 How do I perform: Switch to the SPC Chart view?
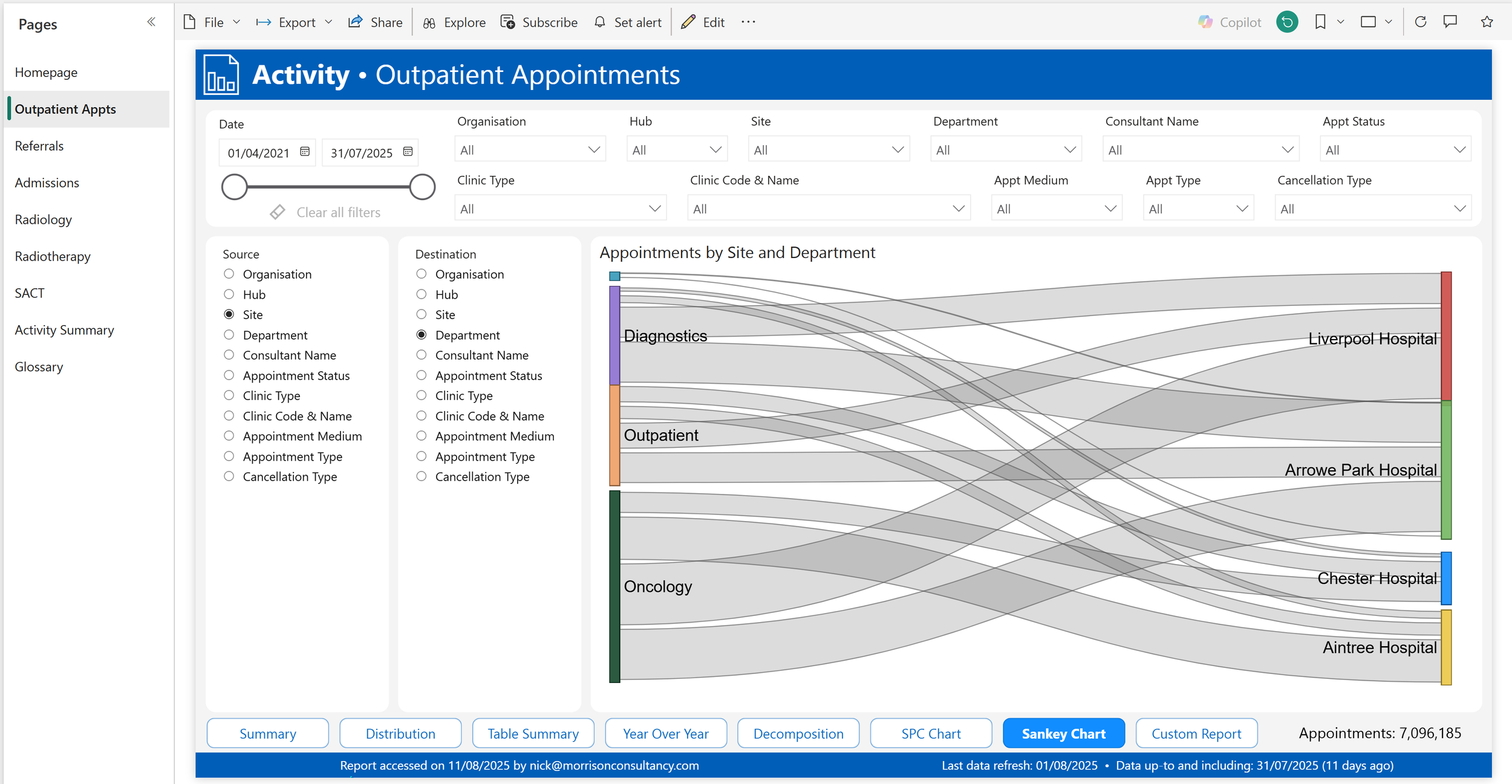click(x=930, y=733)
